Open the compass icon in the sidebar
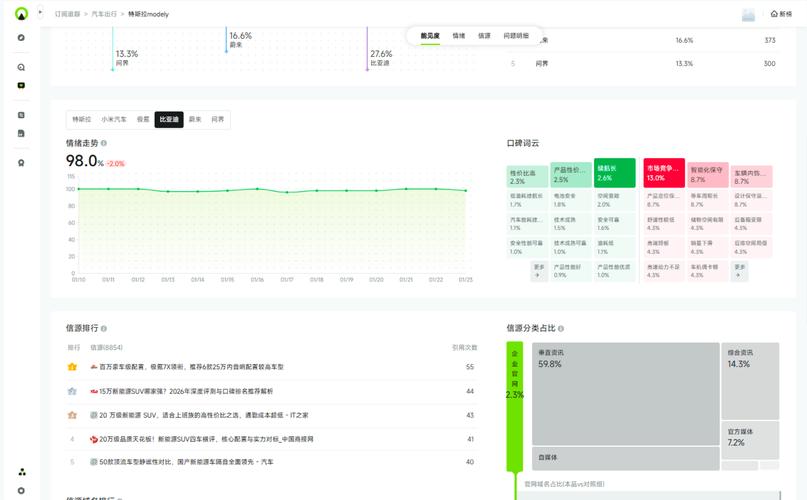807x500 pixels. click(21, 38)
